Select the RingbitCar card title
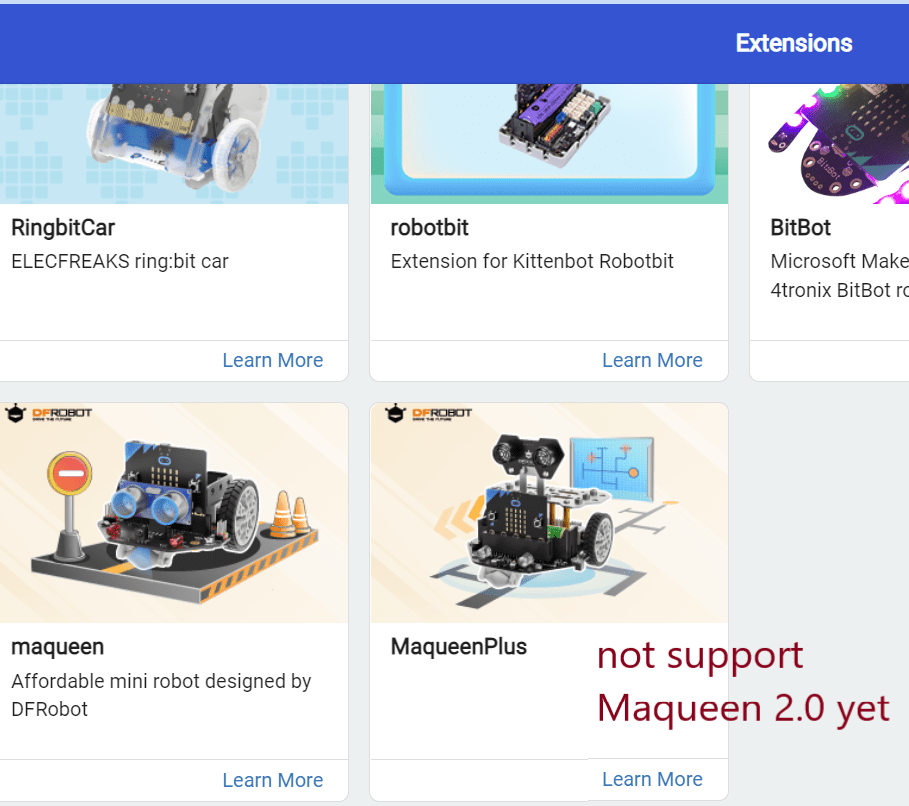This screenshot has height=806, width=909. click(63, 227)
